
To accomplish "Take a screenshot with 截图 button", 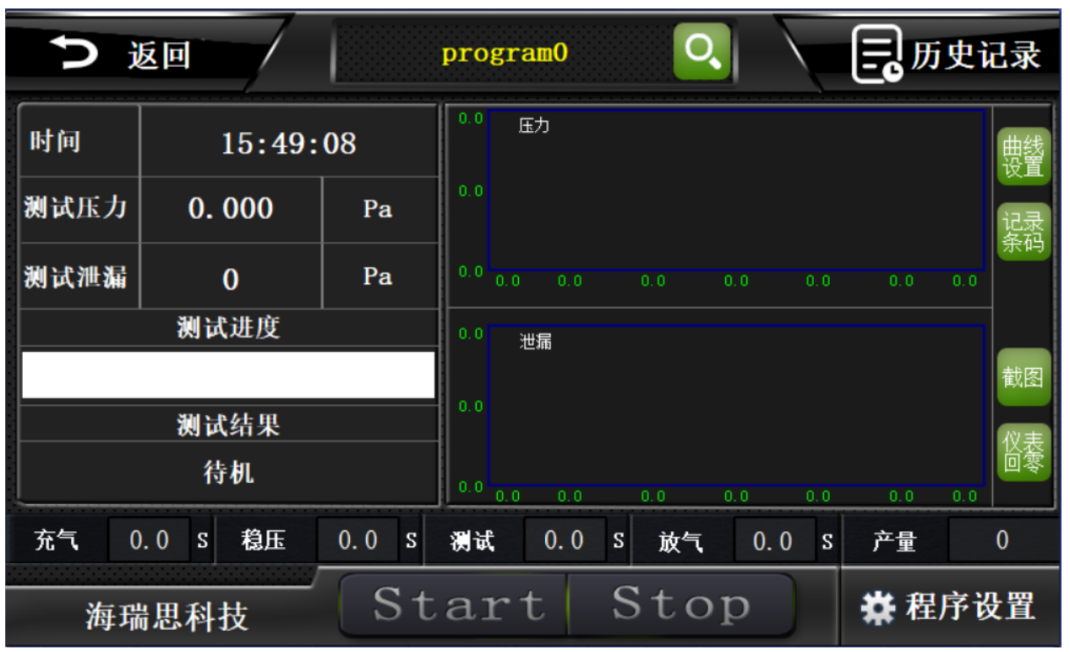I will 1023,377.
